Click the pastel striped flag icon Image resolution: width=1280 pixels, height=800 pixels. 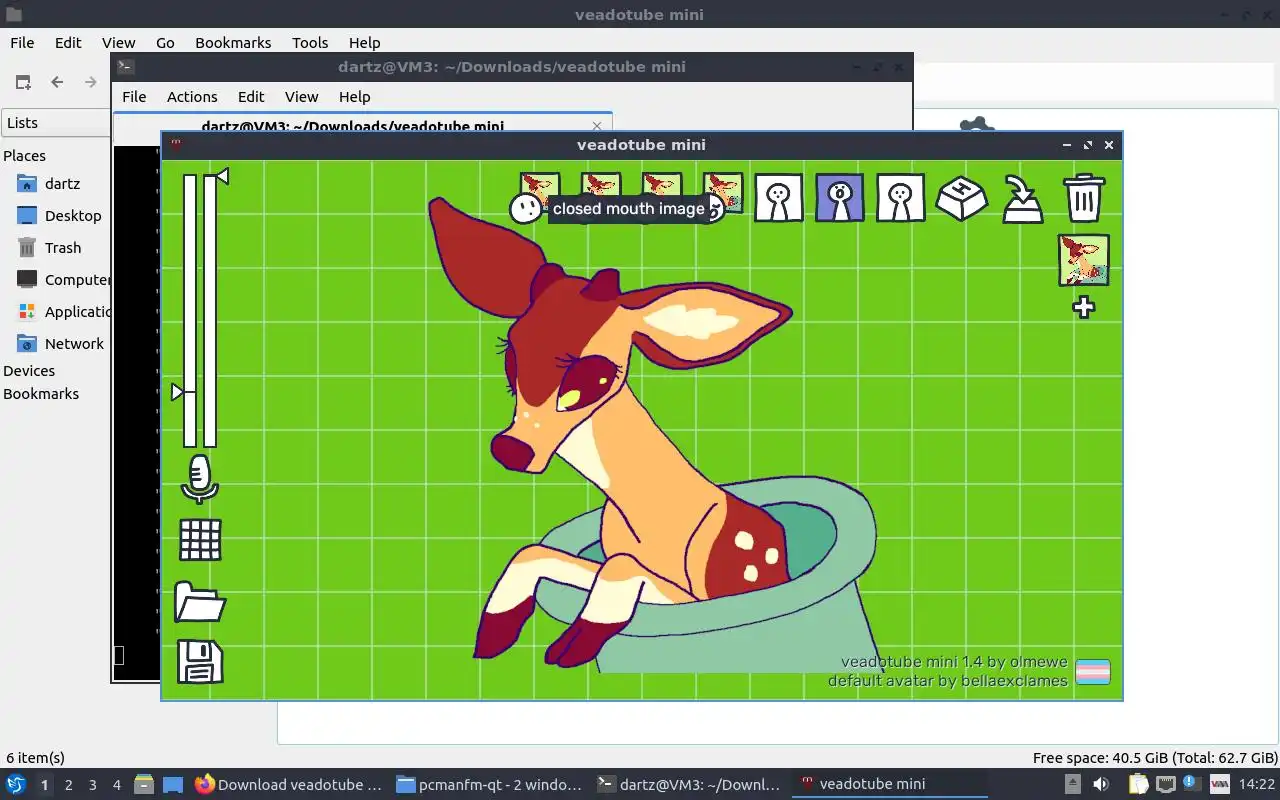pyautogui.click(x=1092, y=672)
